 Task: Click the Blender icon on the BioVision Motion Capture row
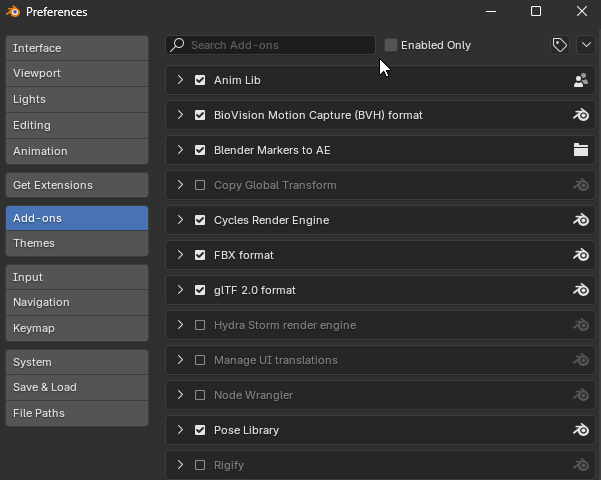coord(580,115)
